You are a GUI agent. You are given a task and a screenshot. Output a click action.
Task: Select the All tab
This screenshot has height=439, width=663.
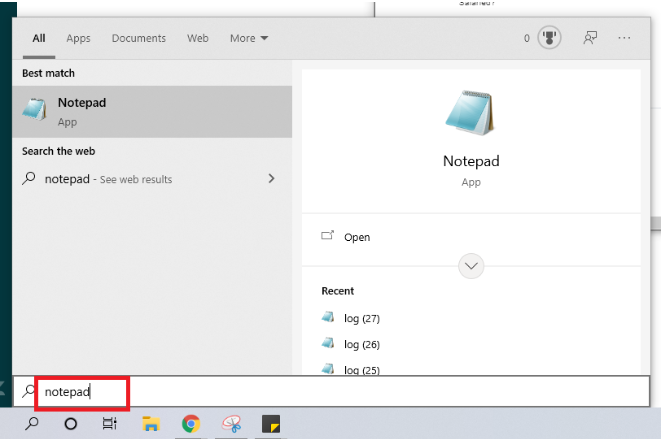coord(39,38)
